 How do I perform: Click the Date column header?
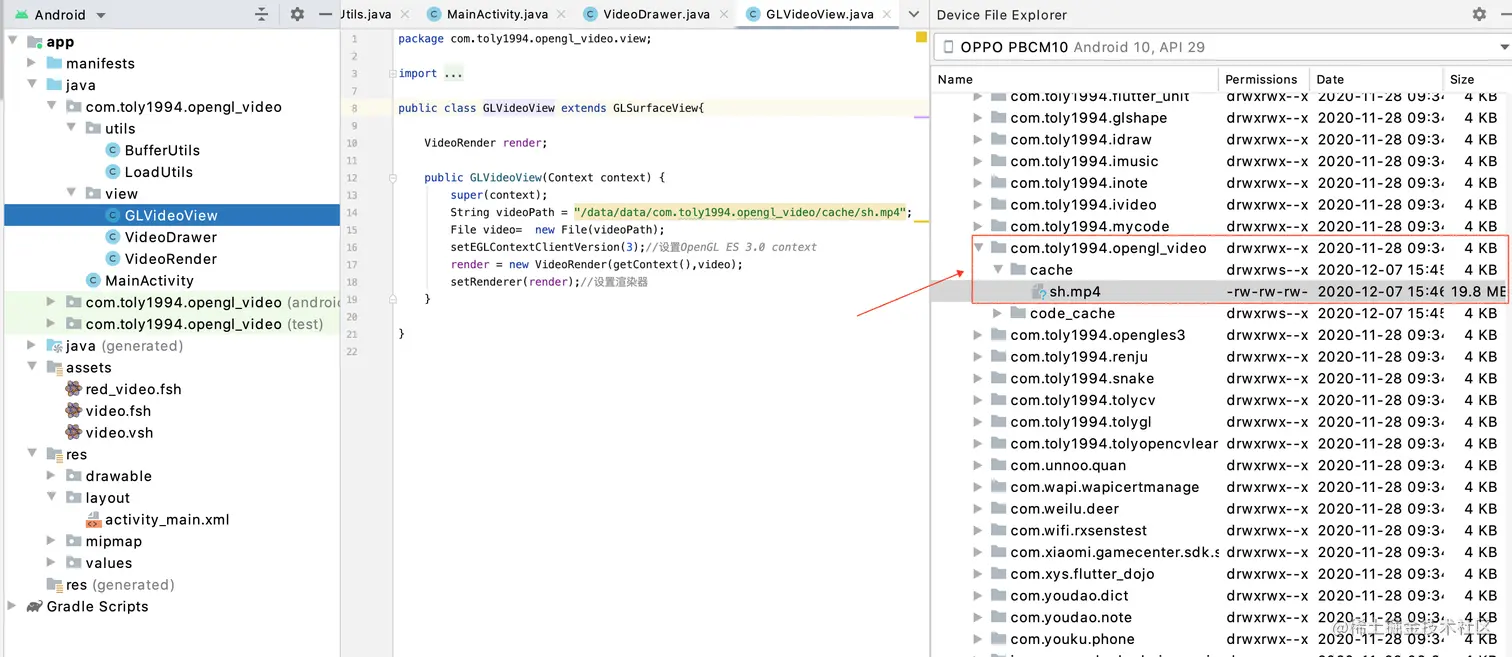(x=1377, y=79)
